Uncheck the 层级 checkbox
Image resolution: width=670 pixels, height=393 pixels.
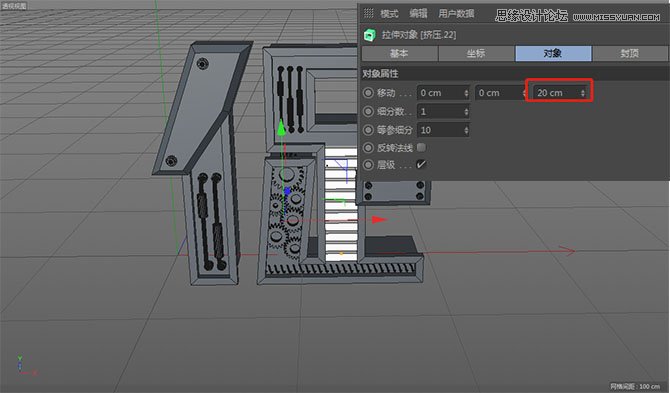421,164
